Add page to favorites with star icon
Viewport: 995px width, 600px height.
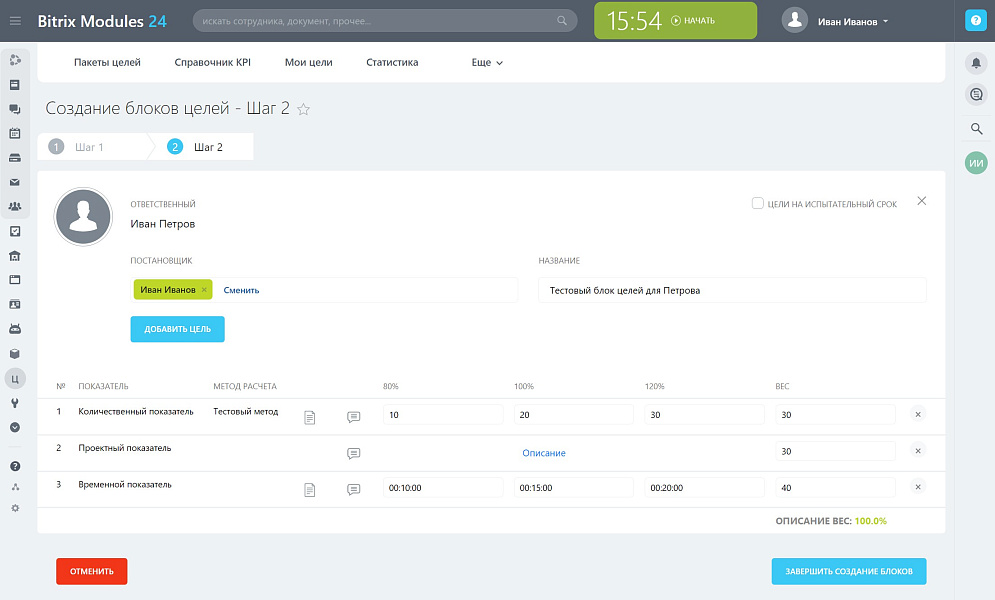[x=304, y=109]
